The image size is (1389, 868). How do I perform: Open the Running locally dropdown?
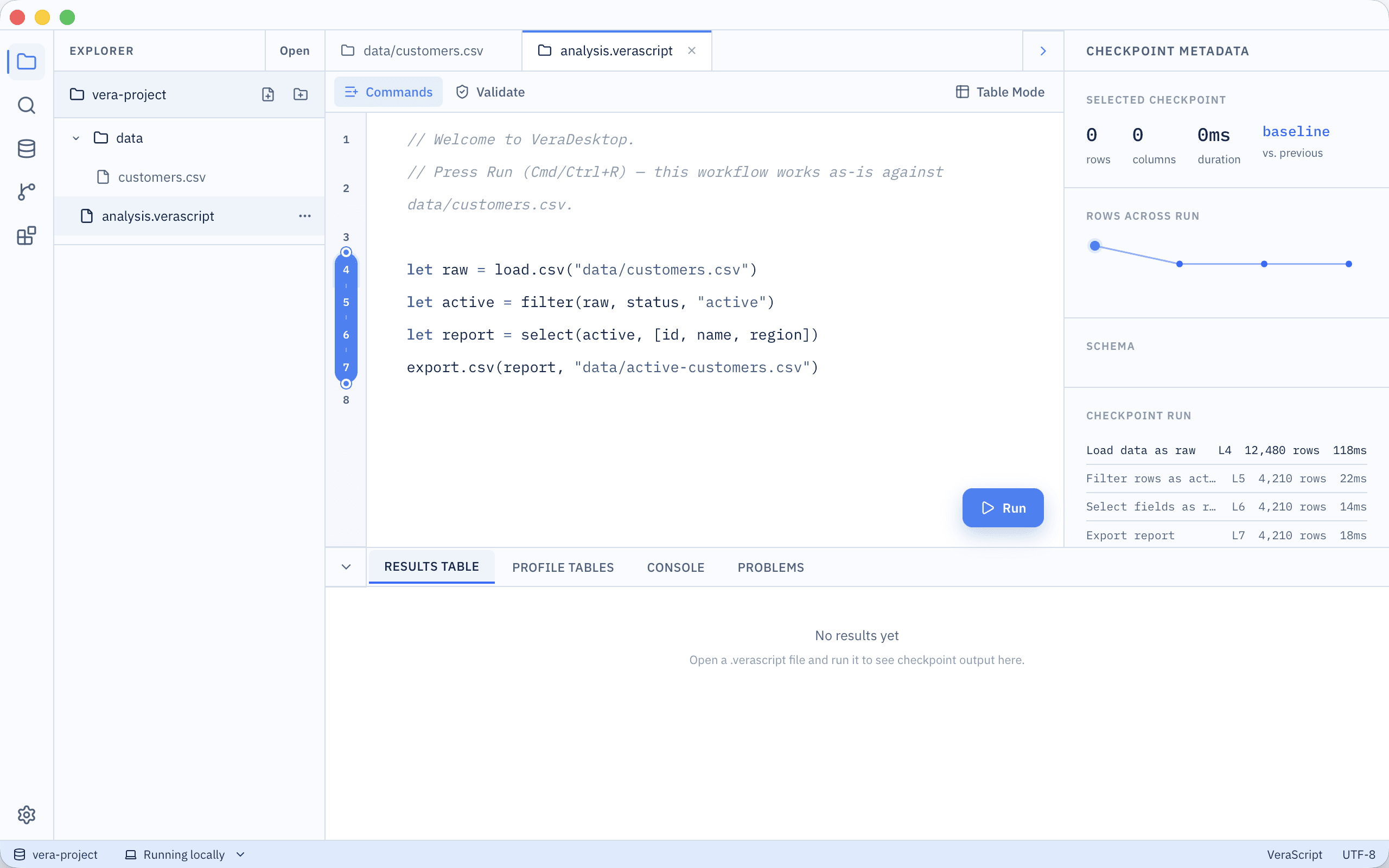coord(186,854)
